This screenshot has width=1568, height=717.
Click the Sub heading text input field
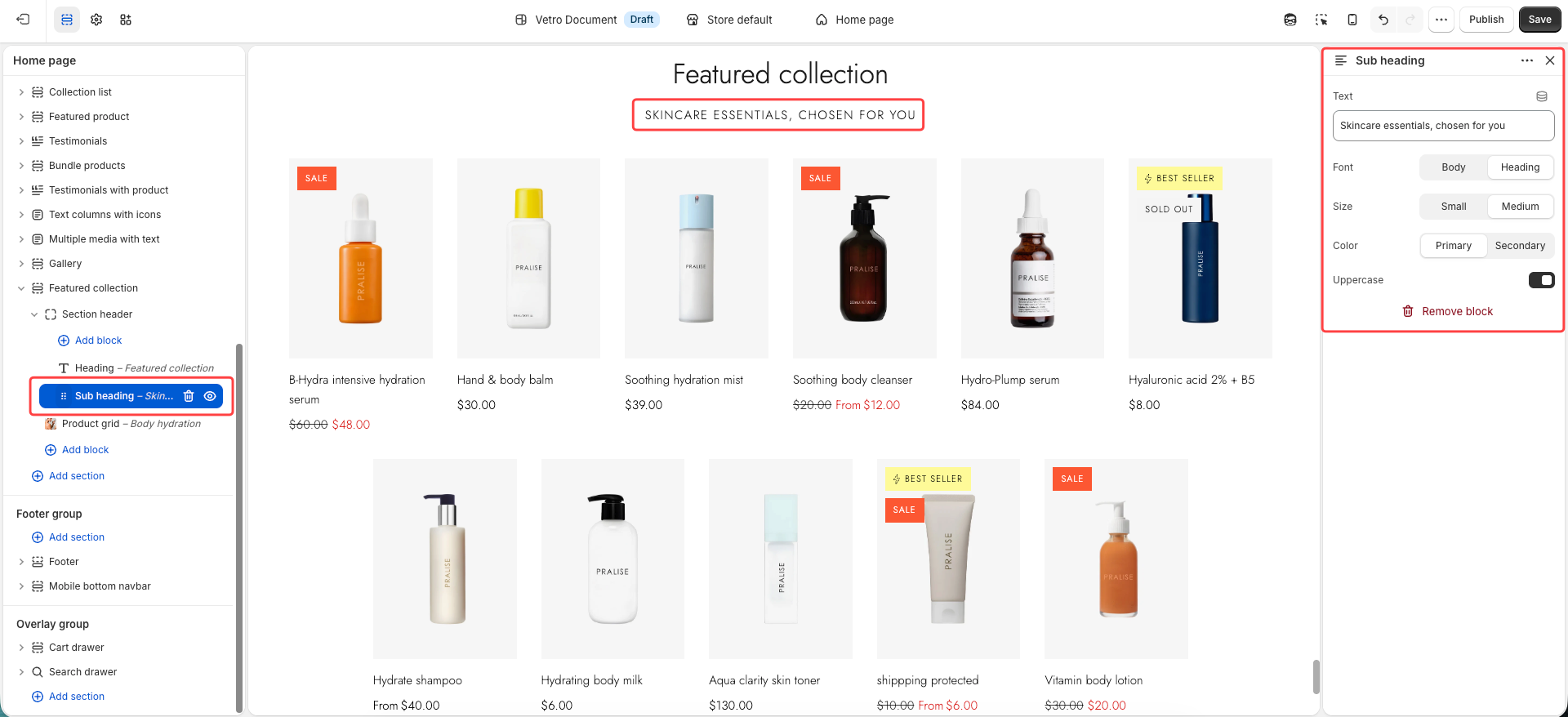(1443, 126)
